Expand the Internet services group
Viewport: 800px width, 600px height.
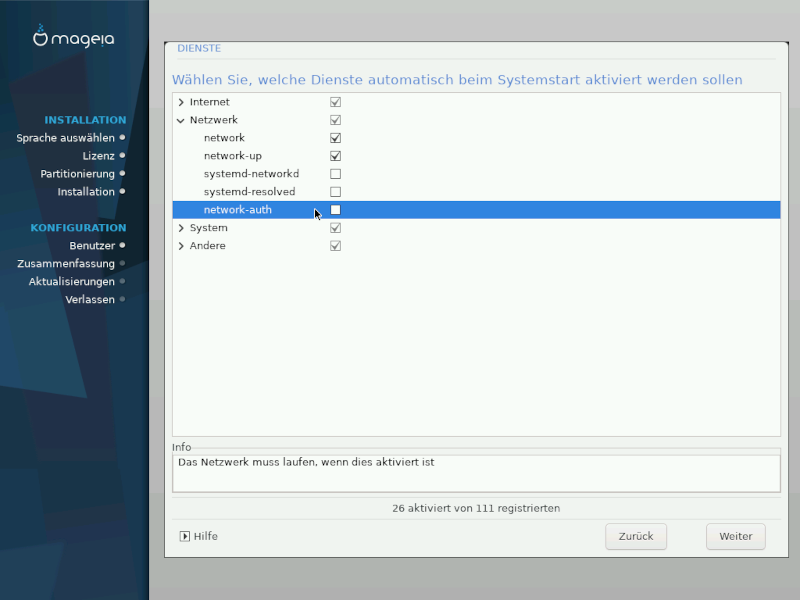click(181, 102)
